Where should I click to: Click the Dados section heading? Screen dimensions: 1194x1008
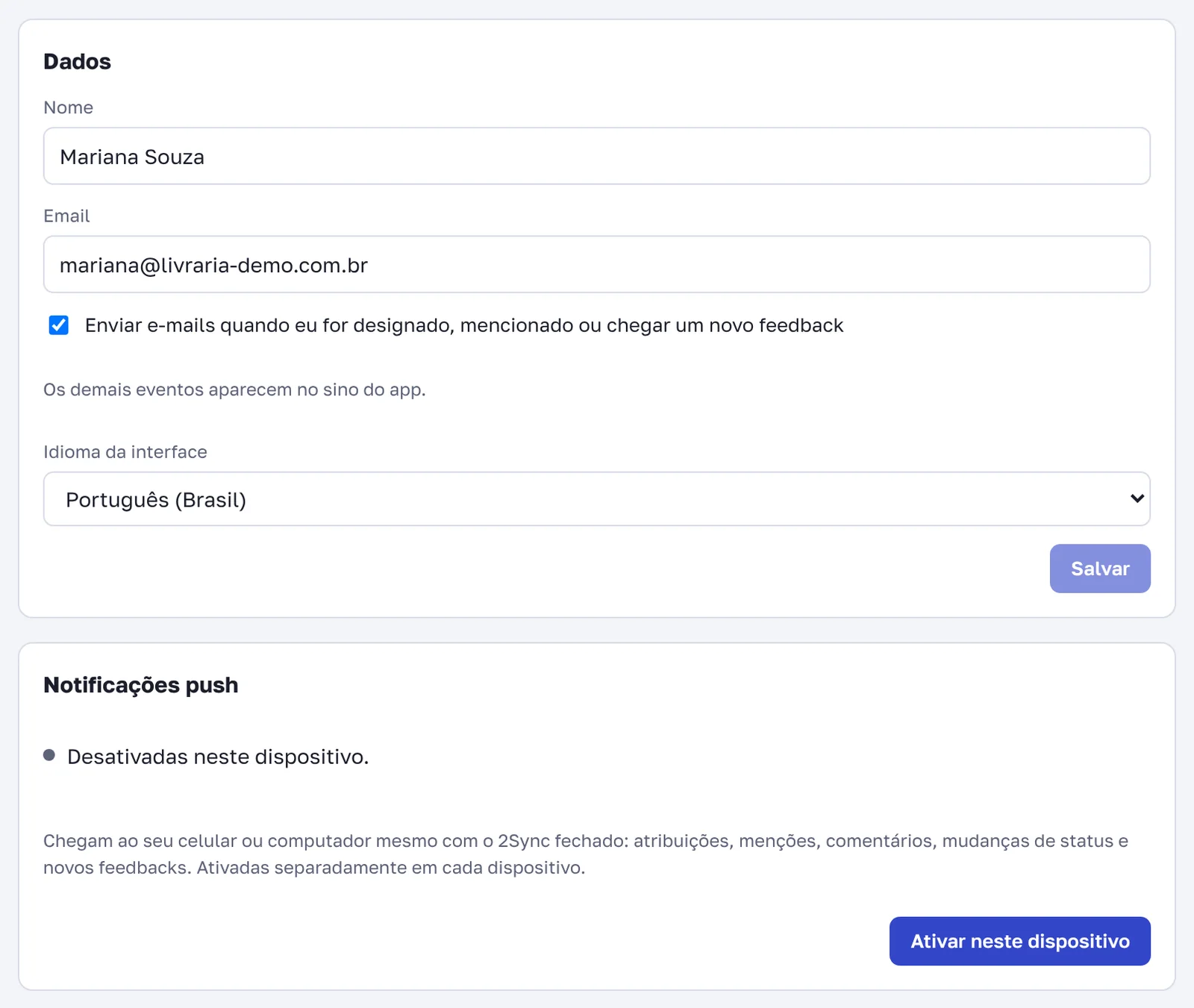pos(77,61)
